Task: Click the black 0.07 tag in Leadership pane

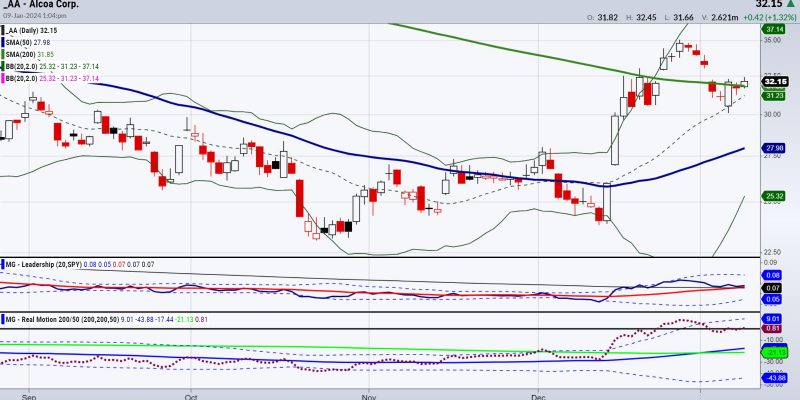Action: 771,288
